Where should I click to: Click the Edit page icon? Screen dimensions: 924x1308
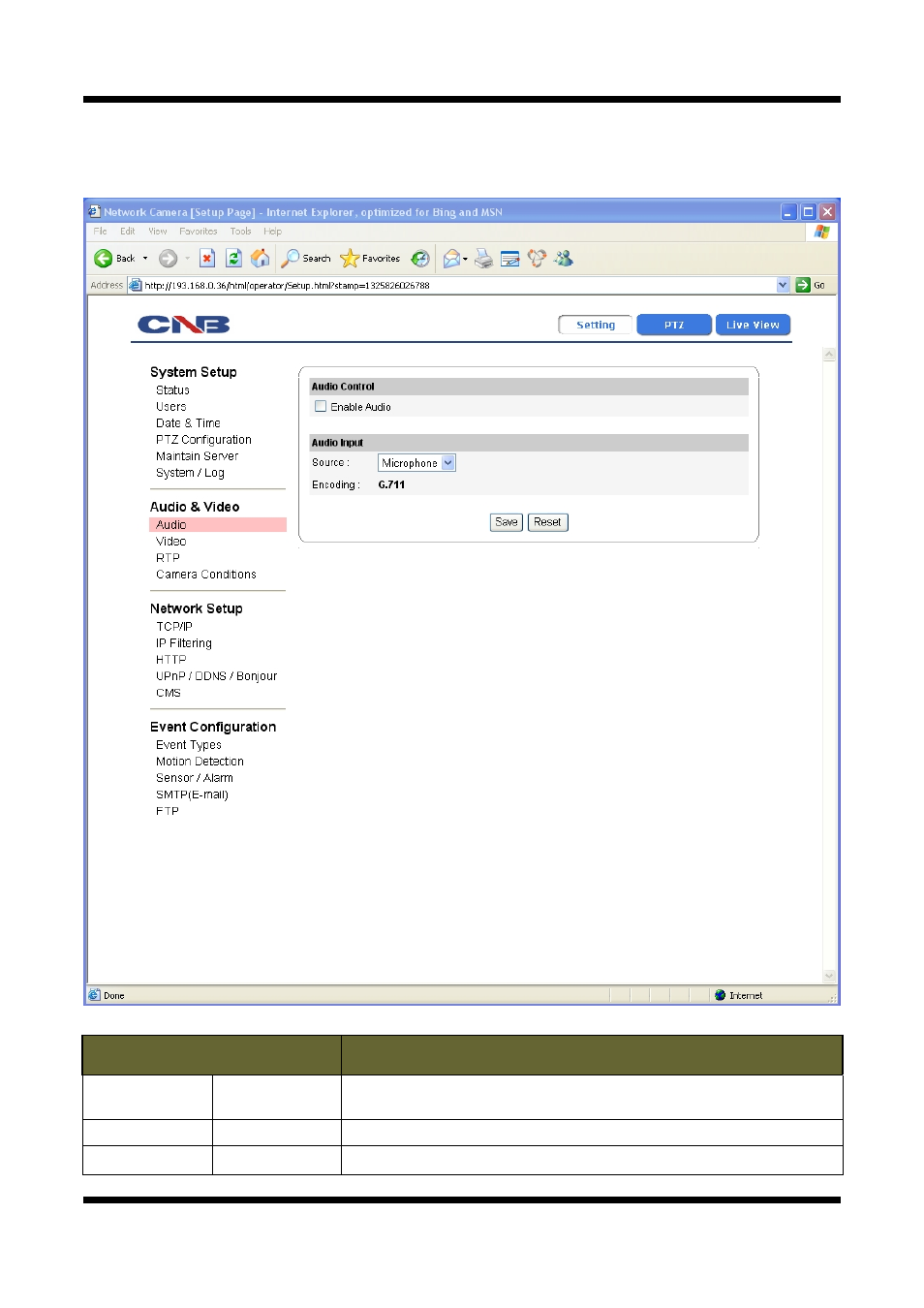[510, 259]
